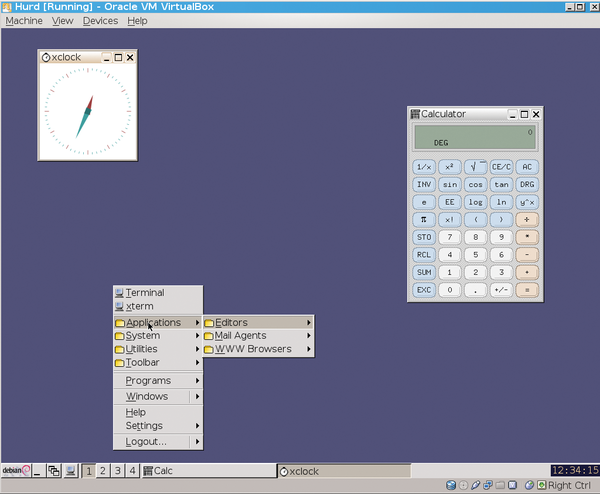Click the square root calculator key
Image resolution: width=600 pixels, height=494 pixels.
click(x=476, y=167)
